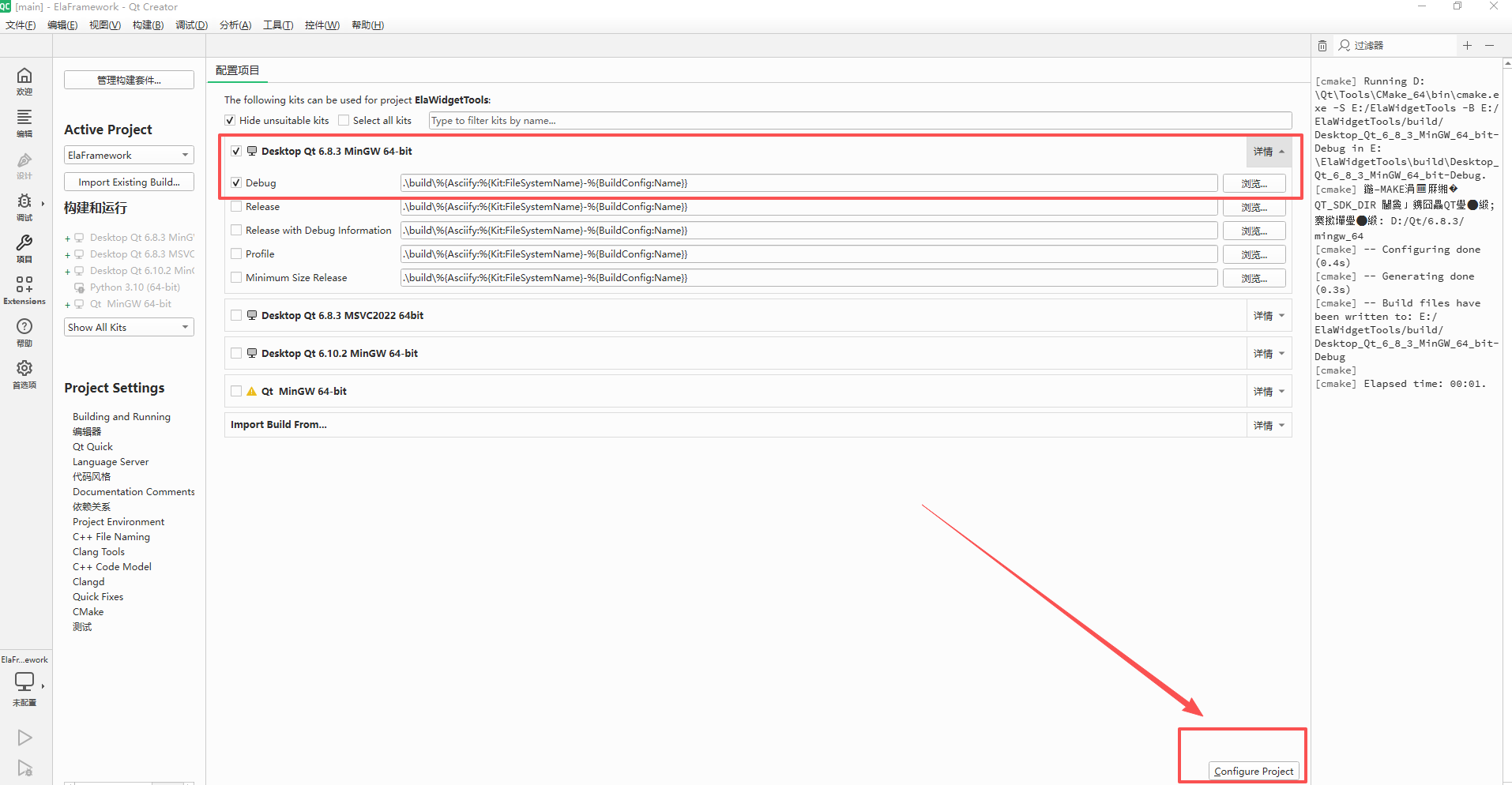This screenshot has width=1512, height=785.
Task: Open the Help mode (帮助) question icon
Action: pos(24,326)
